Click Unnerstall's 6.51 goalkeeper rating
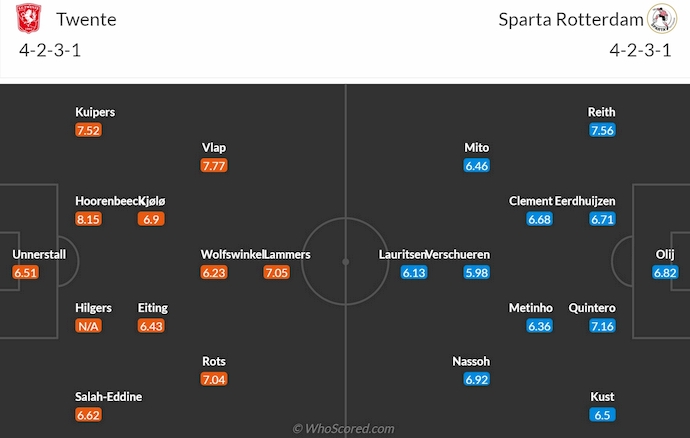Screen dimensions: 690x438 click(25, 272)
